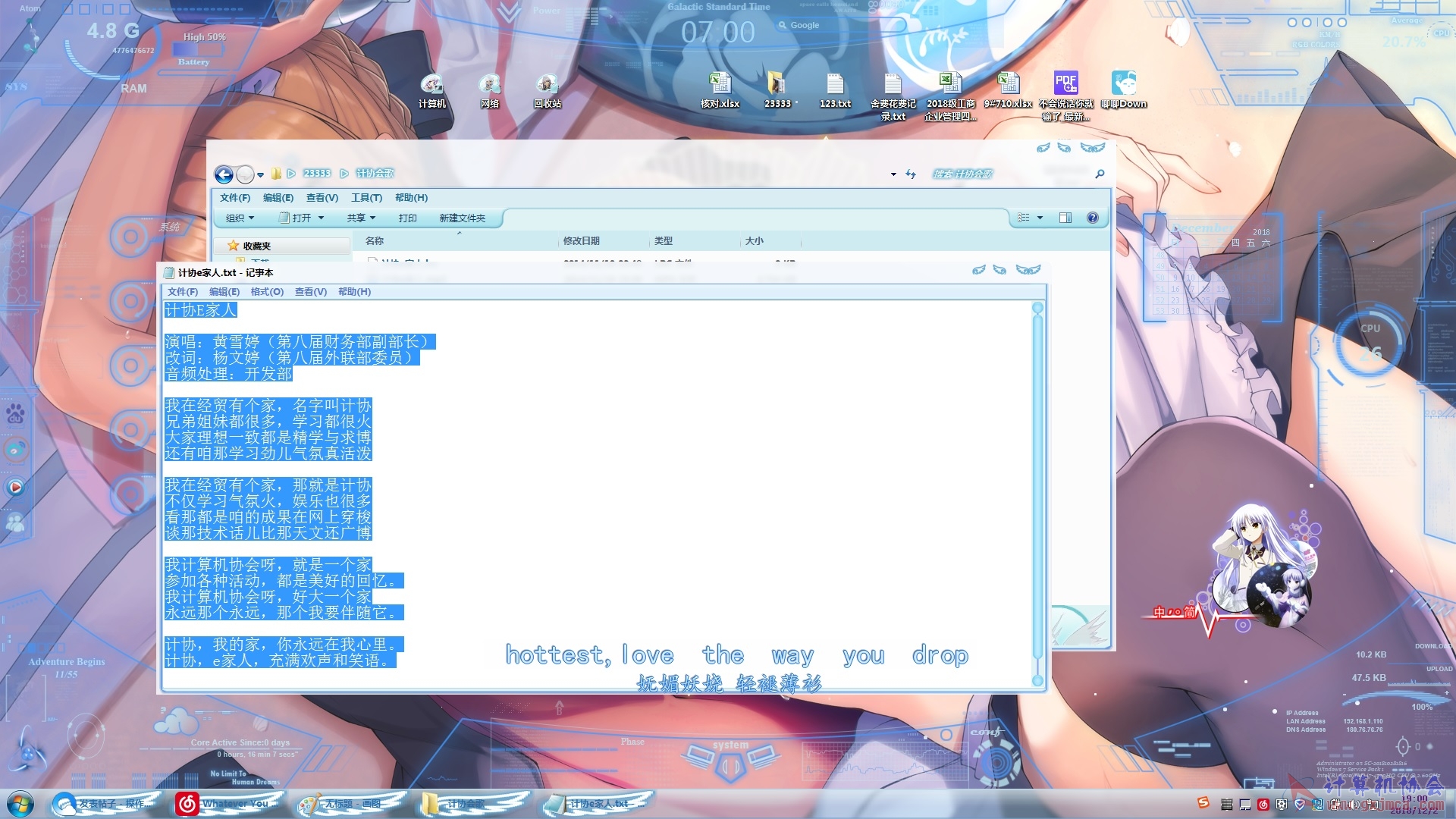The image size is (1456, 819).
Task: Open the 网络 desktop icon
Action: (489, 90)
